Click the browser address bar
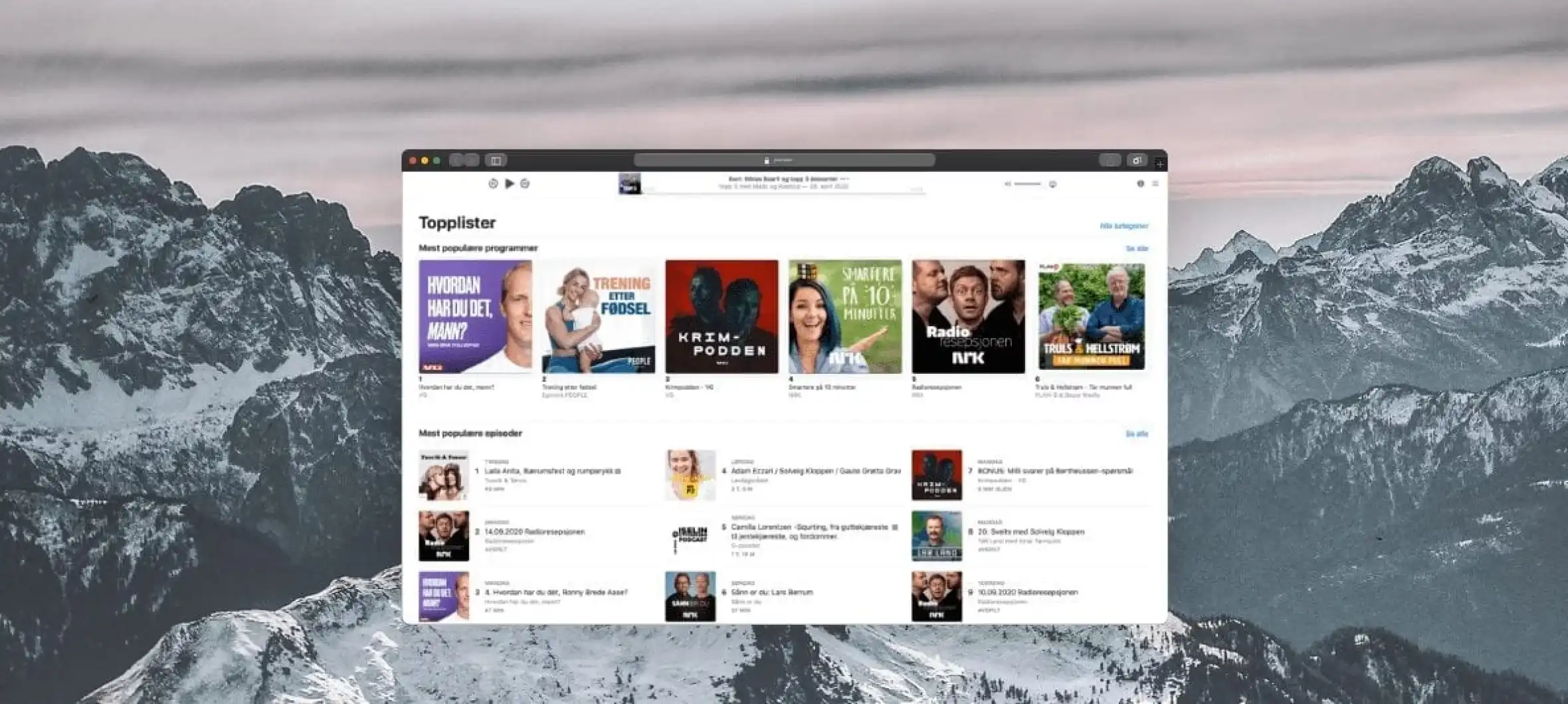 click(x=784, y=160)
